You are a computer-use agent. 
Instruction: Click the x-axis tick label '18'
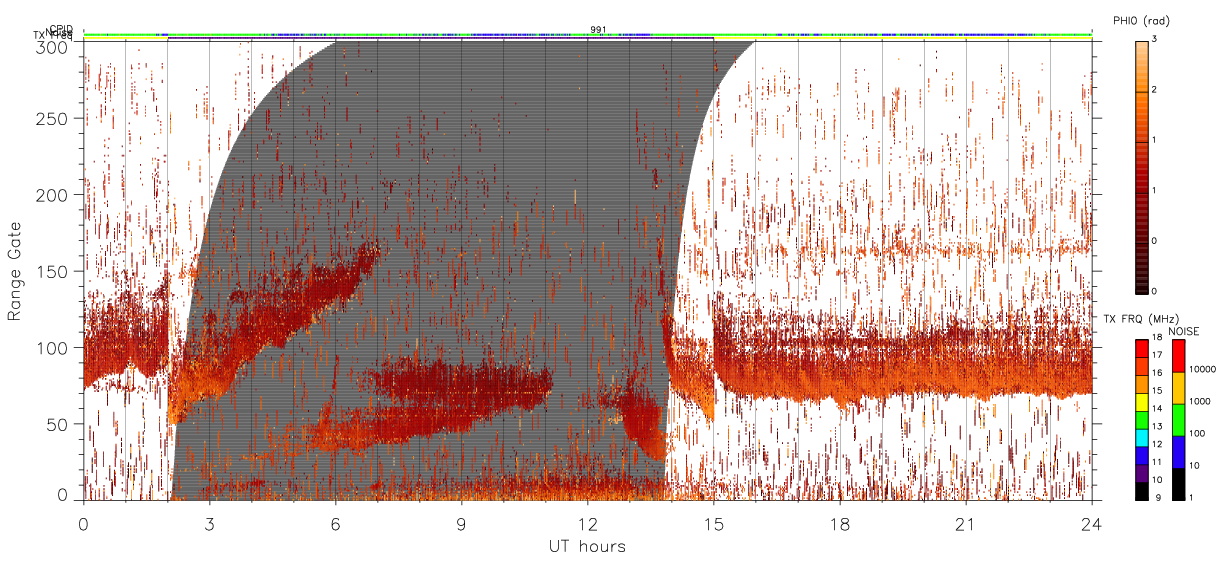(839, 523)
